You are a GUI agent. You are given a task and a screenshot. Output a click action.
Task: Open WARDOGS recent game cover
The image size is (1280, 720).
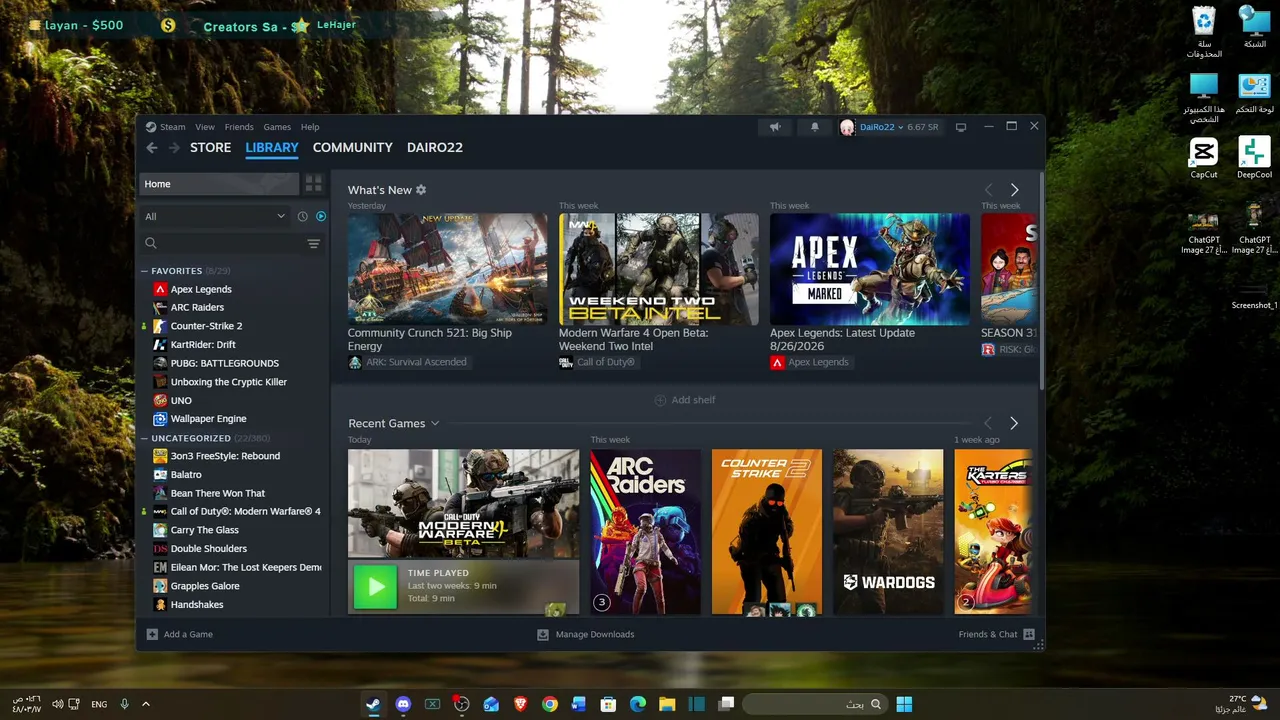pos(888,532)
